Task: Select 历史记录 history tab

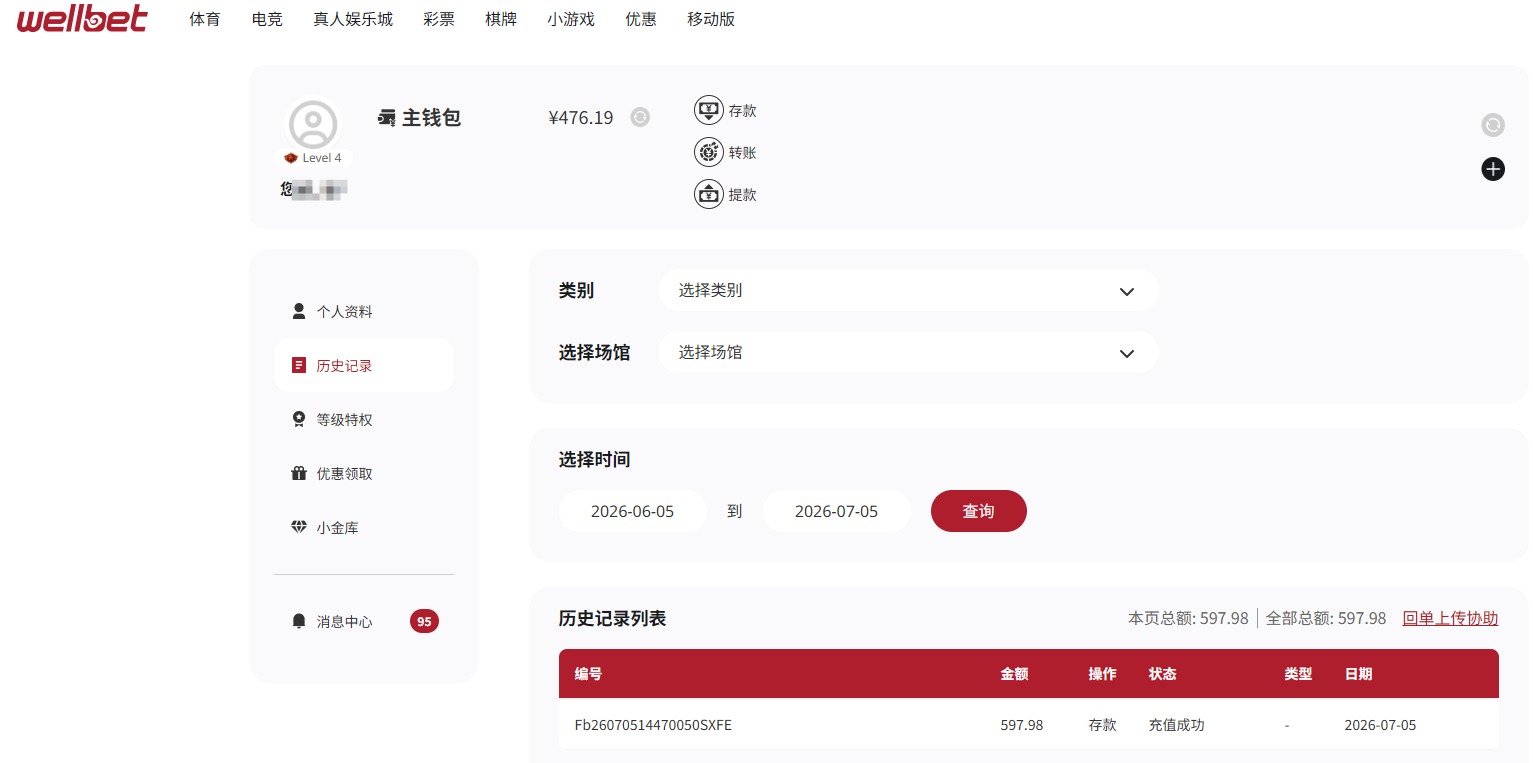Action: [x=364, y=366]
